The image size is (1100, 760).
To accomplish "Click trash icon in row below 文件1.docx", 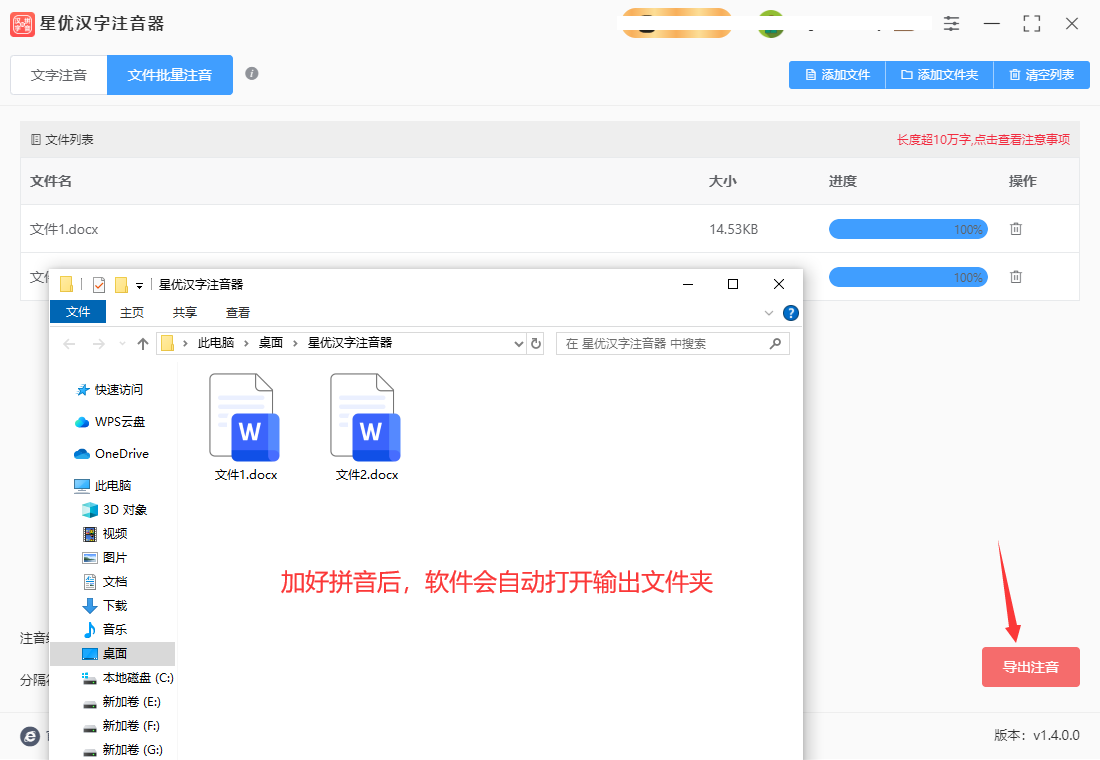I will (1016, 276).
